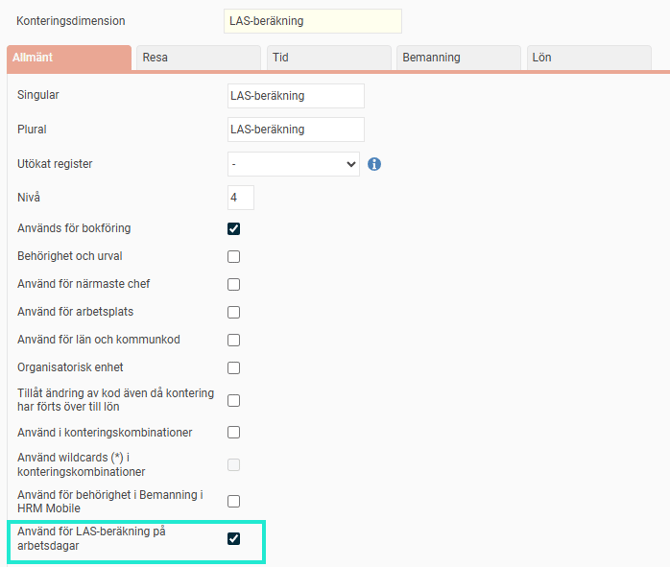Enable Använd i konteringskombinationer checkbox
Viewport: 670px width, 567px height.
coord(234,433)
